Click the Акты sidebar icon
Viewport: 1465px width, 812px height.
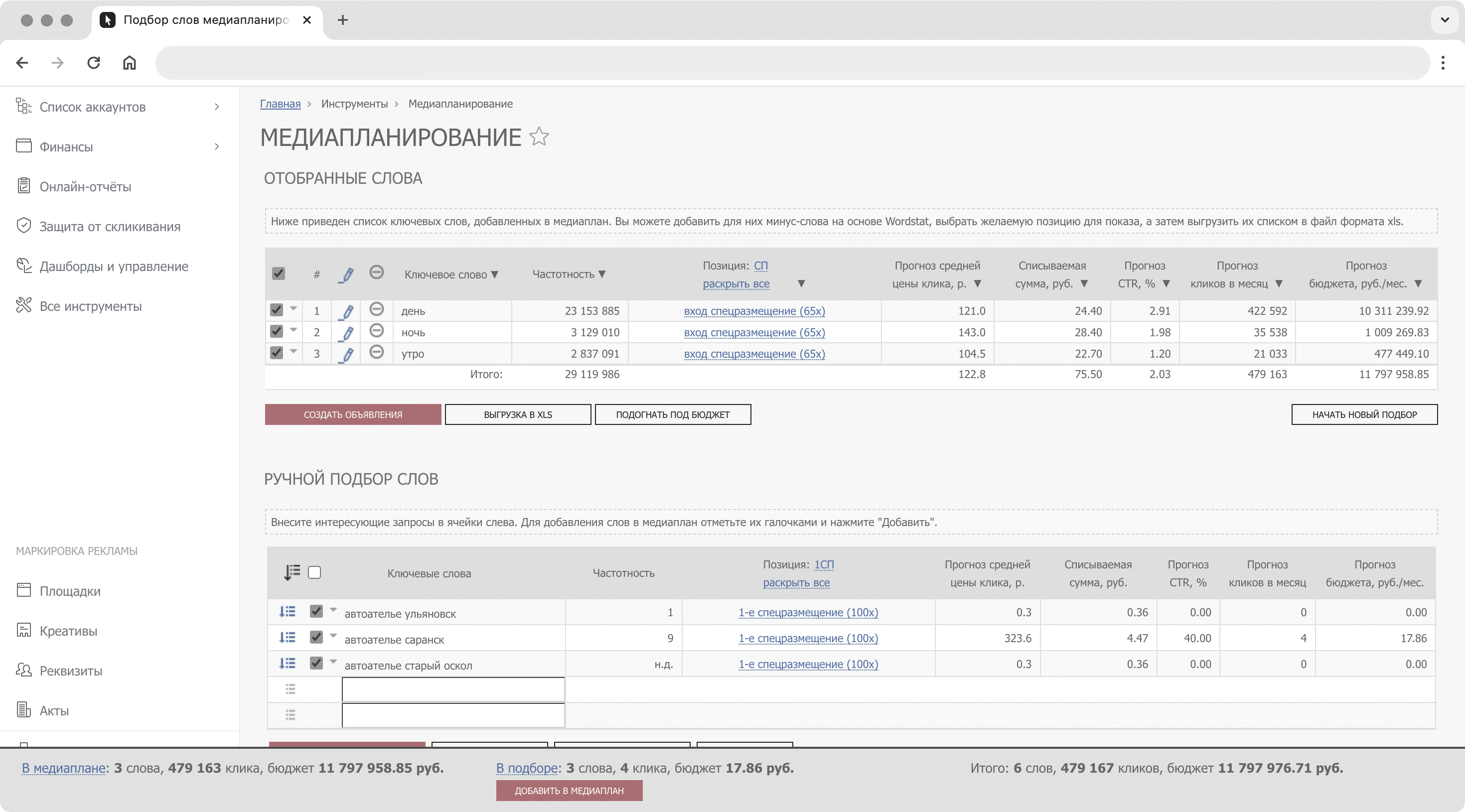[x=24, y=710]
